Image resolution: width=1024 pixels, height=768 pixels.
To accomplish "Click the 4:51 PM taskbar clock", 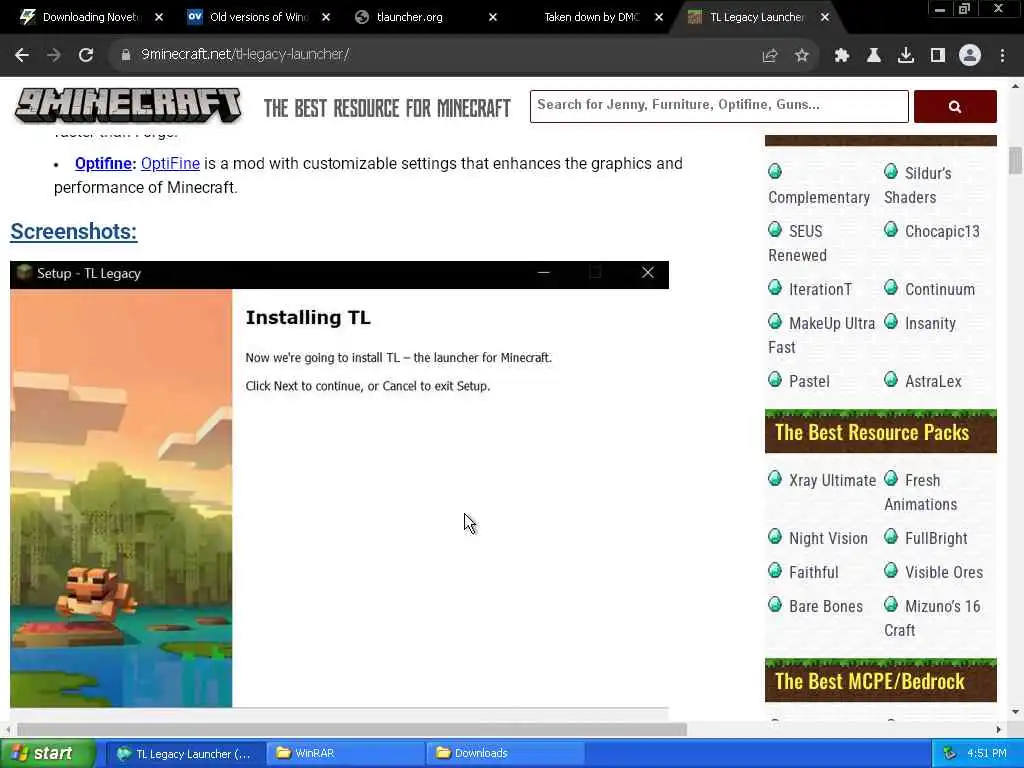I will (987, 754).
